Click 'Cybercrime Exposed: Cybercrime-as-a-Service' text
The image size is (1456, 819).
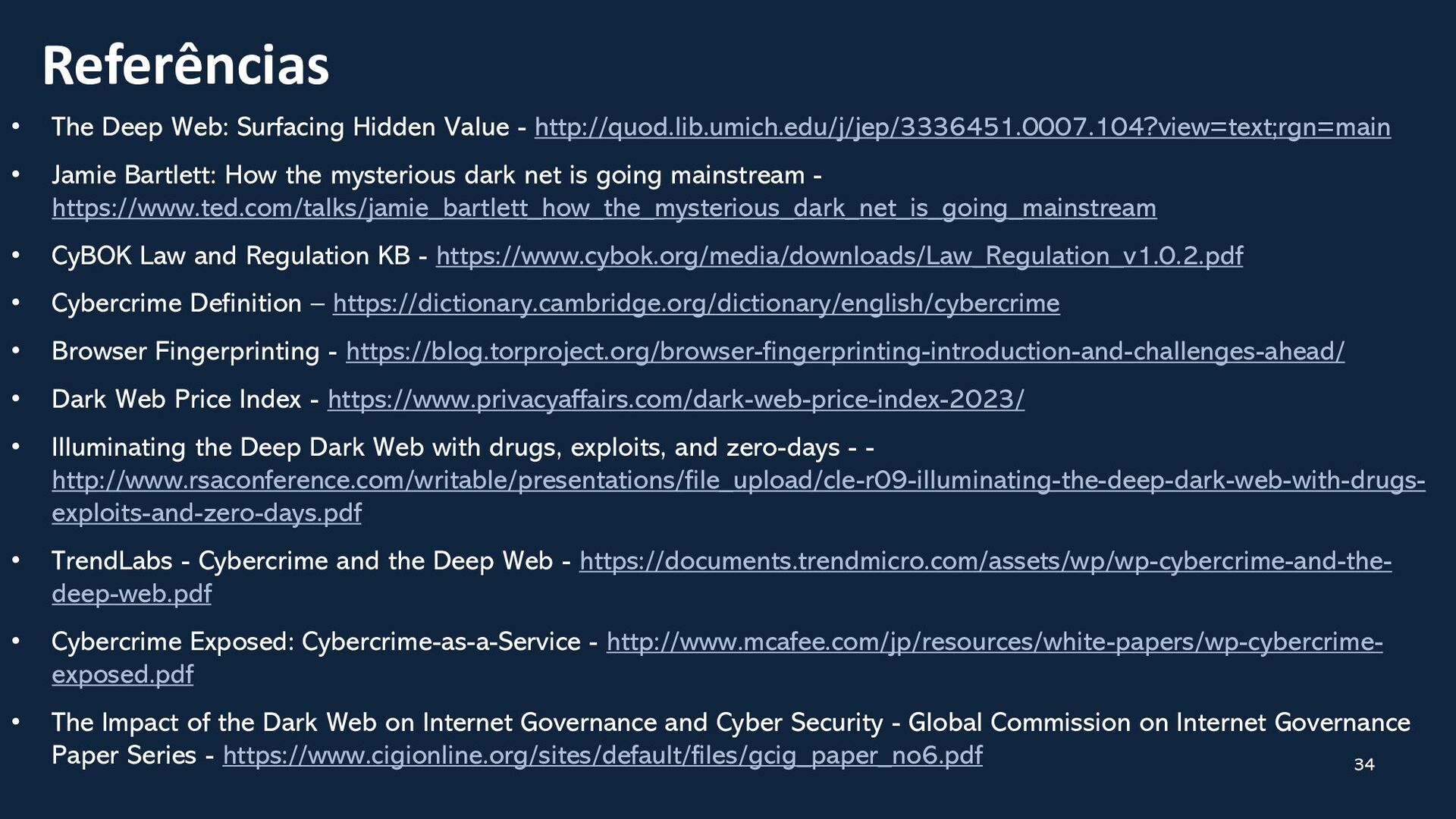[316, 642]
